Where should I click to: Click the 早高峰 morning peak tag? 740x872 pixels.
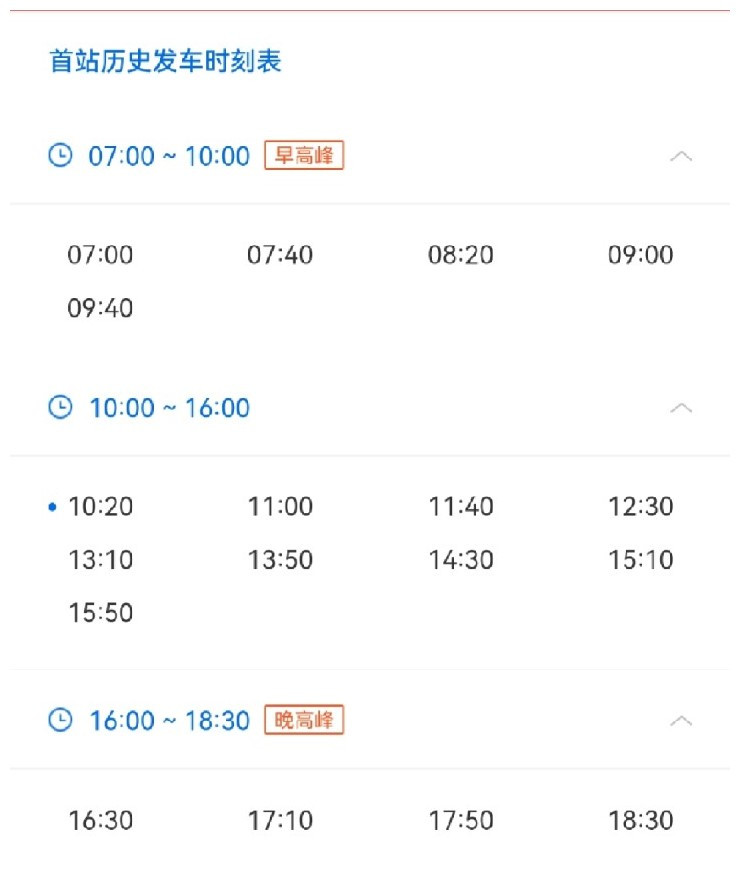(x=304, y=155)
